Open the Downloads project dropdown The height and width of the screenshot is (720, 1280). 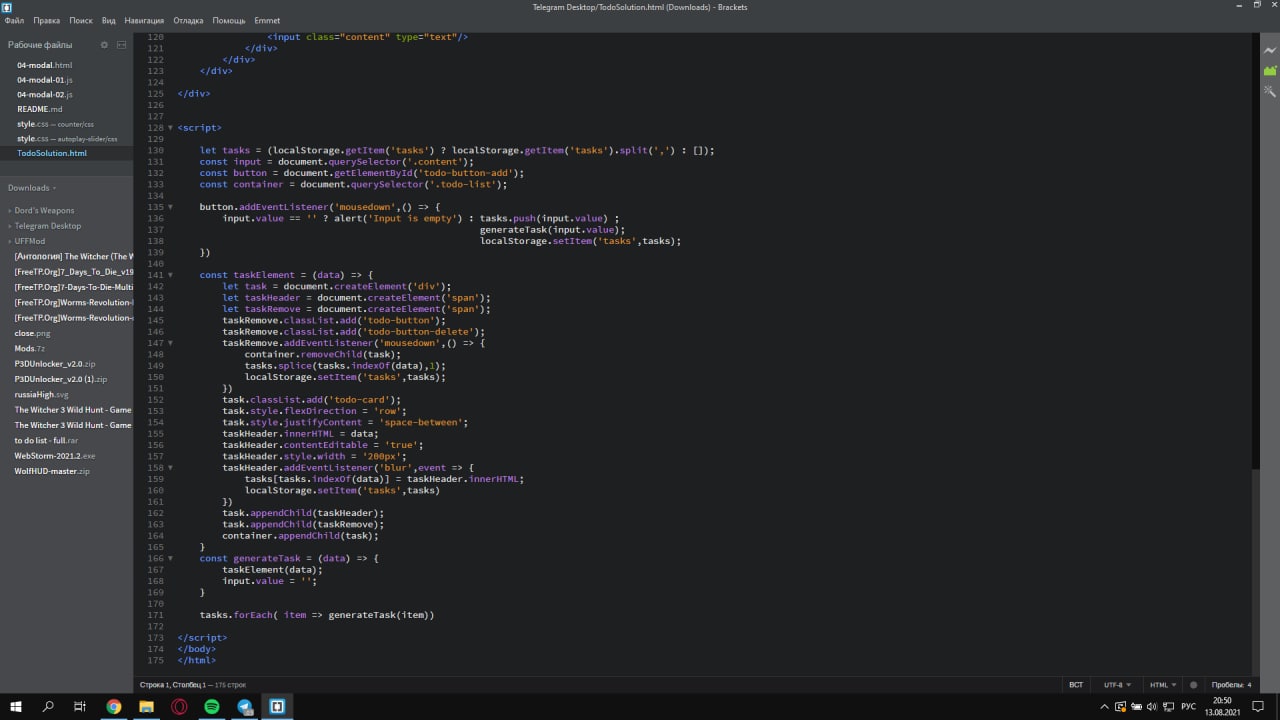(x=32, y=188)
